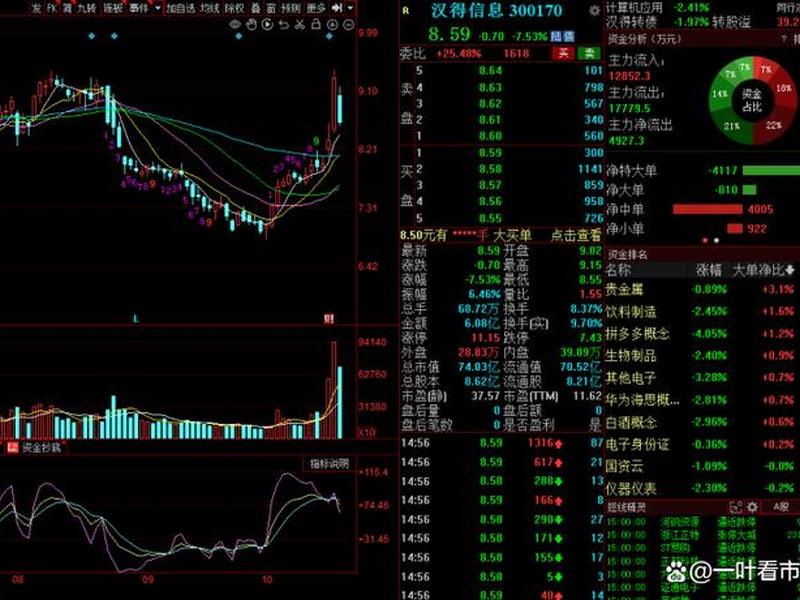
Task: Click the 名称 column header
Action: click(618, 270)
